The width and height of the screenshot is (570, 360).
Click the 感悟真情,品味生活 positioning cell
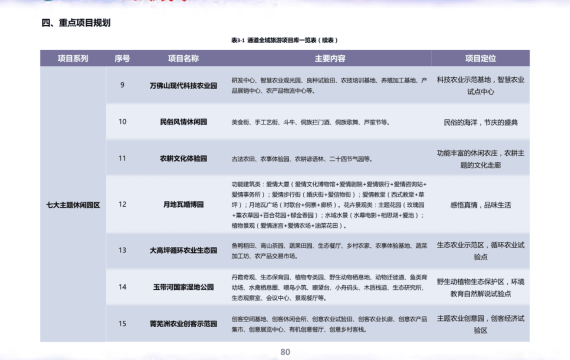(x=481, y=205)
